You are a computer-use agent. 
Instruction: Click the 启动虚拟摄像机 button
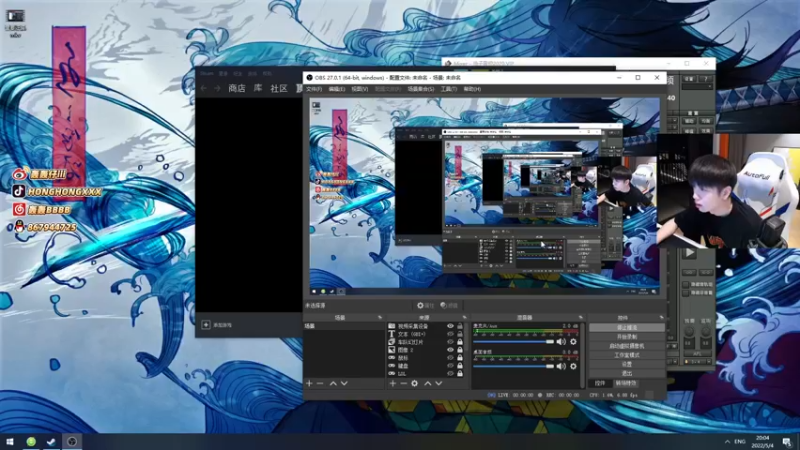coord(627,346)
